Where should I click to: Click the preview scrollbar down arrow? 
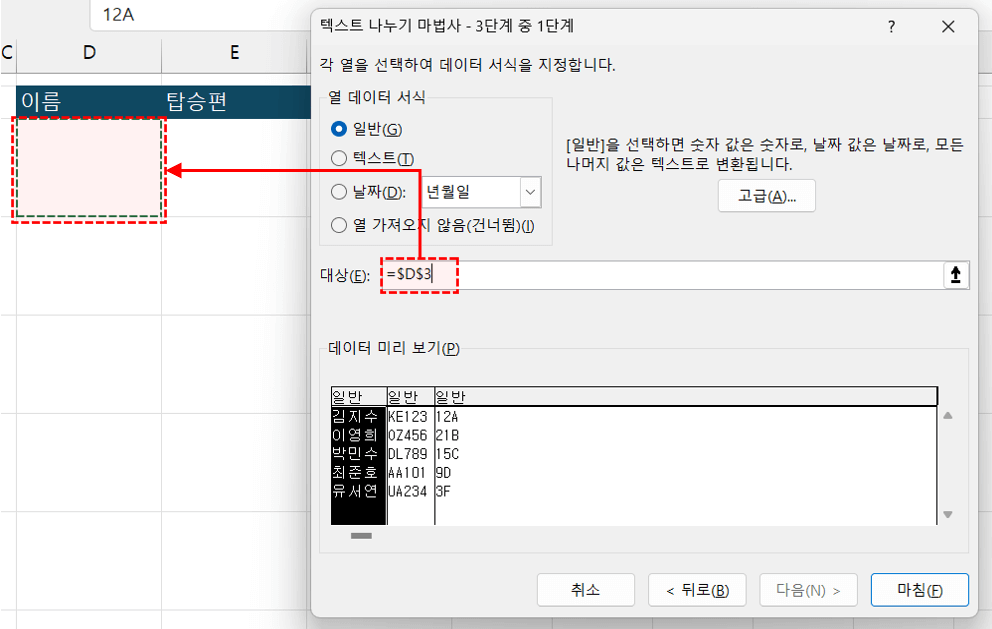[947, 514]
